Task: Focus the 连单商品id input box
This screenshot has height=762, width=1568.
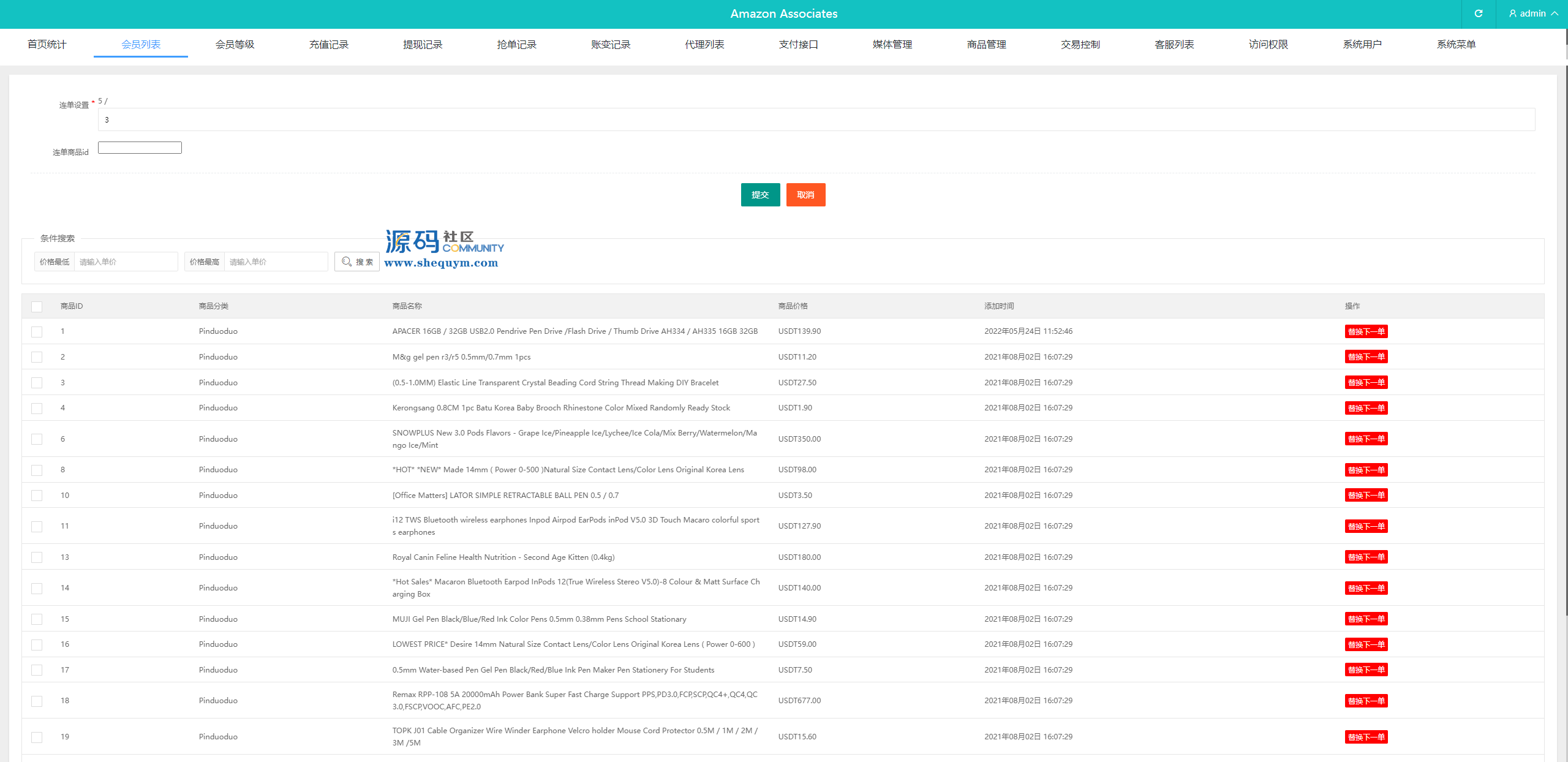Action: (x=140, y=148)
